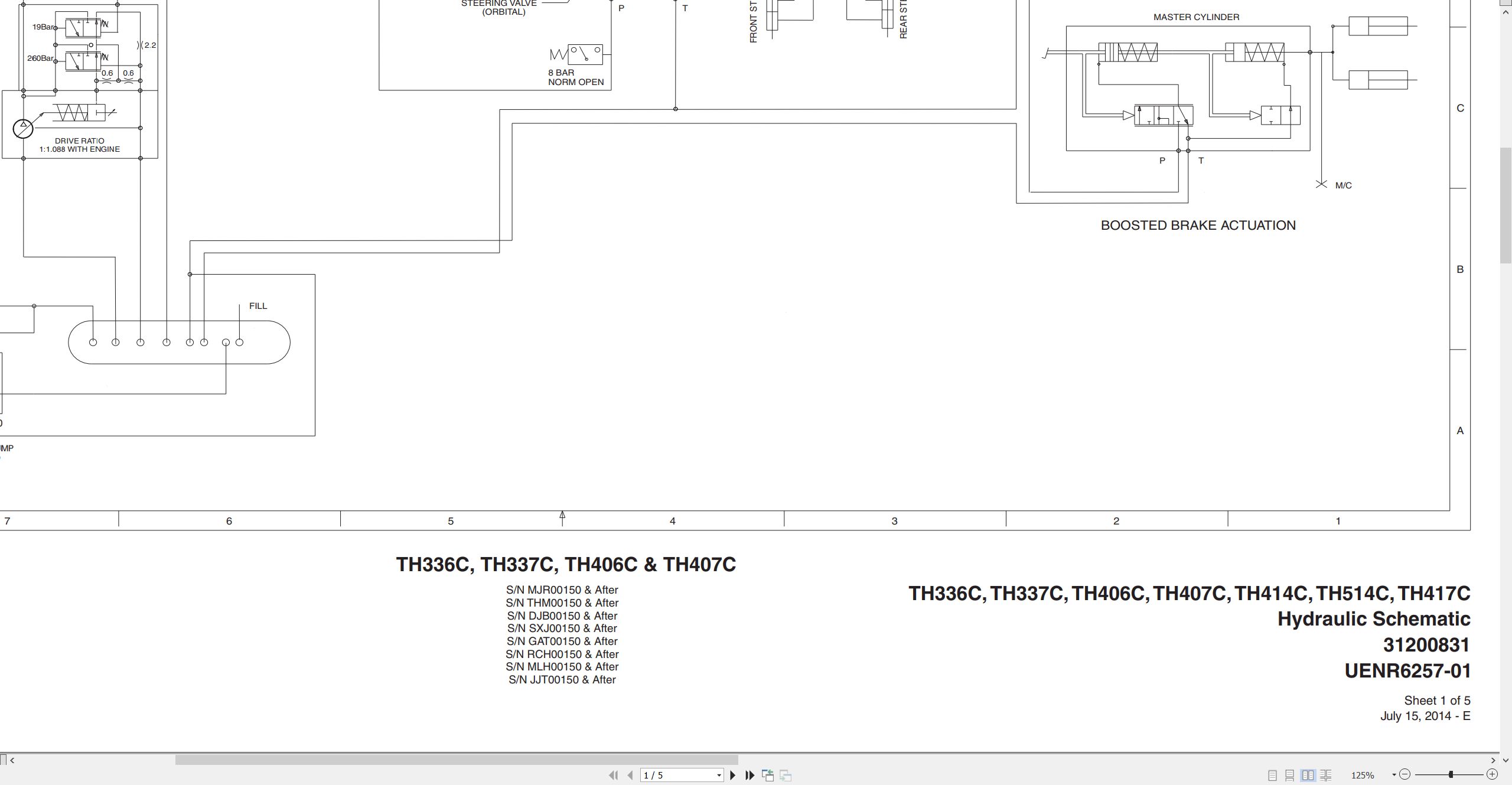This screenshot has width=1512, height=785.
Task: Click S/N JJT00150 & After line
Action: tap(562, 680)
